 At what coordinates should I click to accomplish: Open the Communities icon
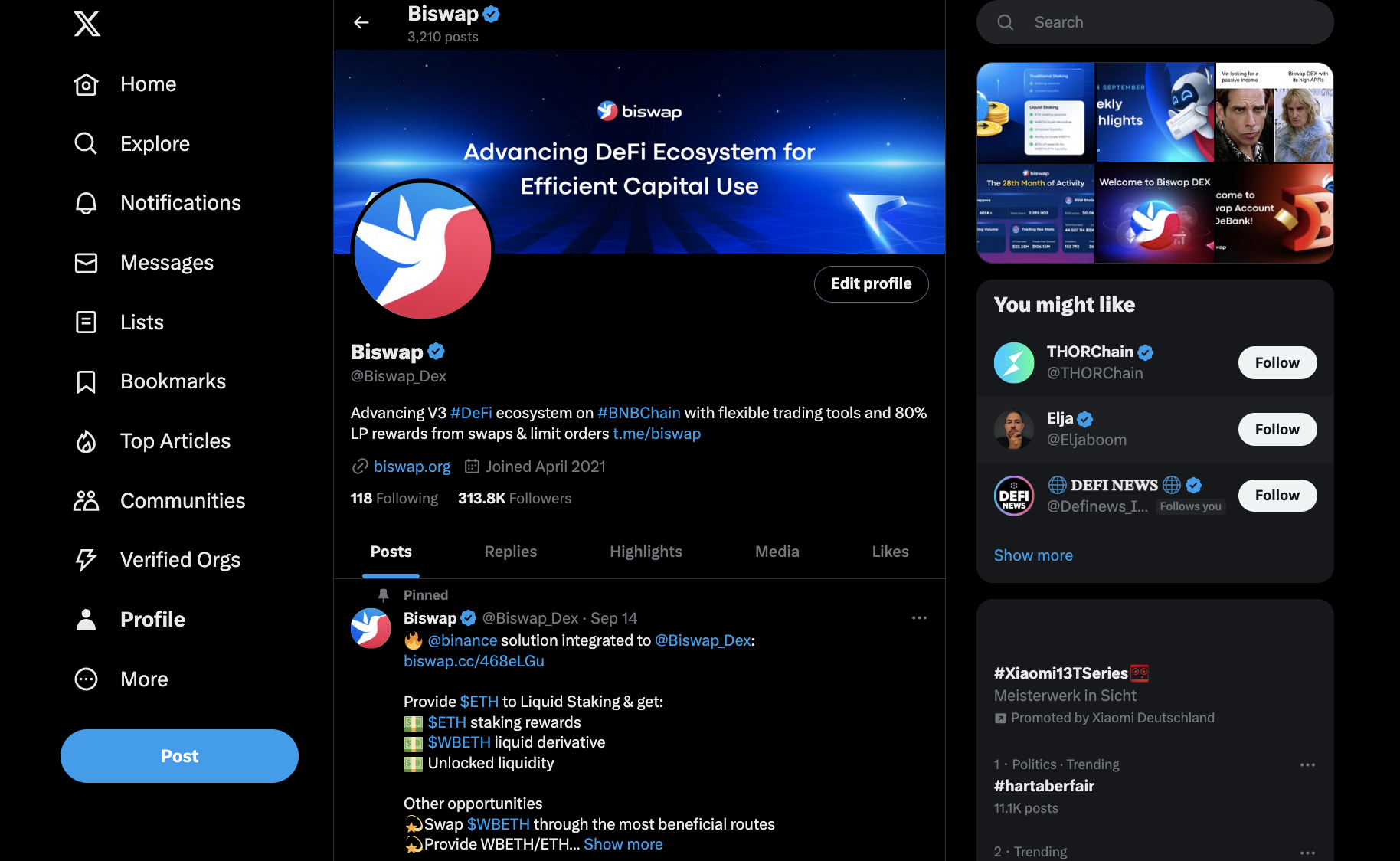tap(85, 500)
